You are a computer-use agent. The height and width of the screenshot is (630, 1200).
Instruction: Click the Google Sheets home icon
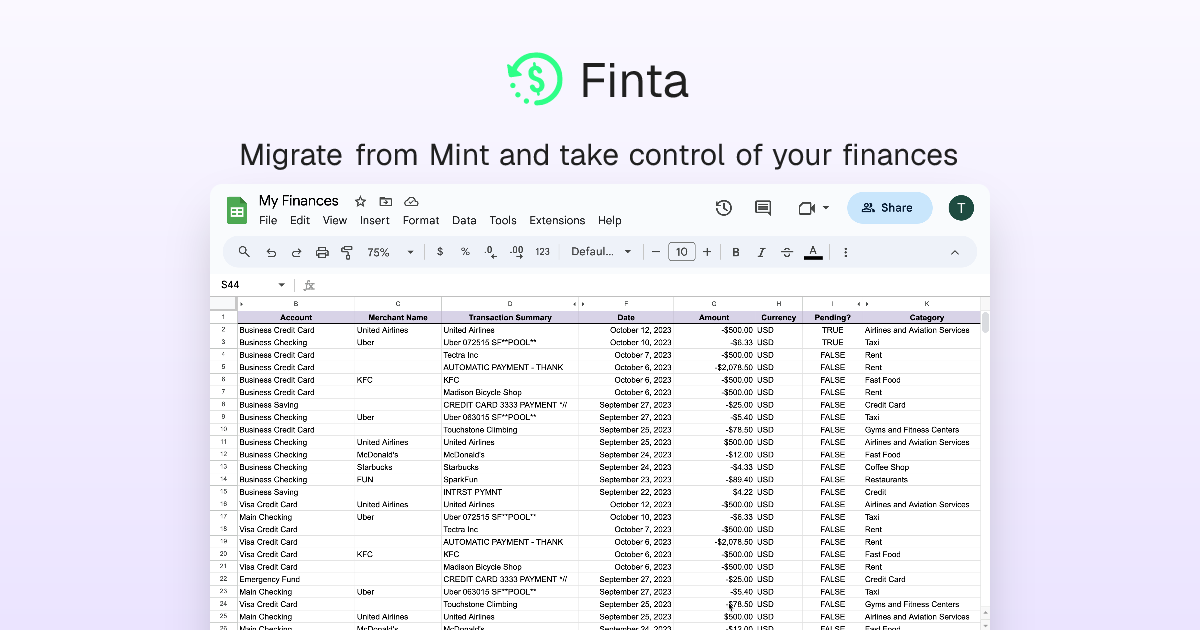[x=237, y=210]
